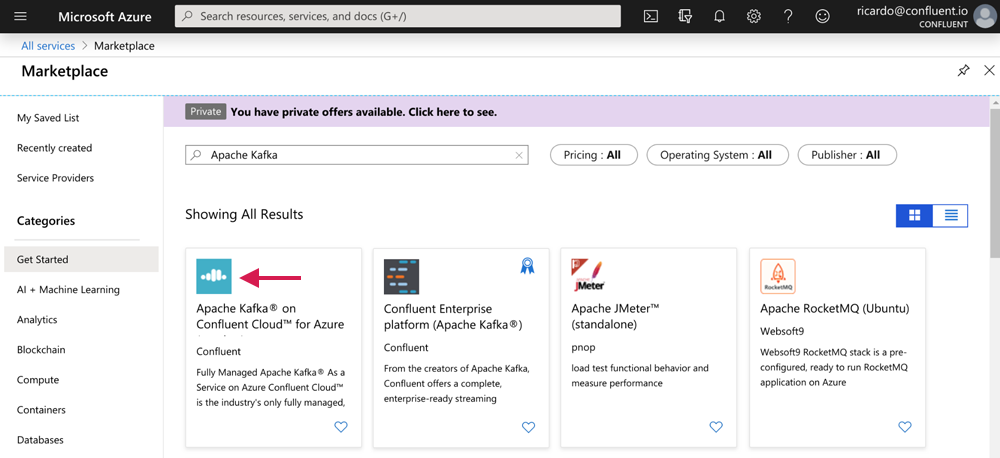Click the magnifier icon in the Marketplace search
Screen dimensions: 1000x458
pyautogui.click(x=196, y=155)
